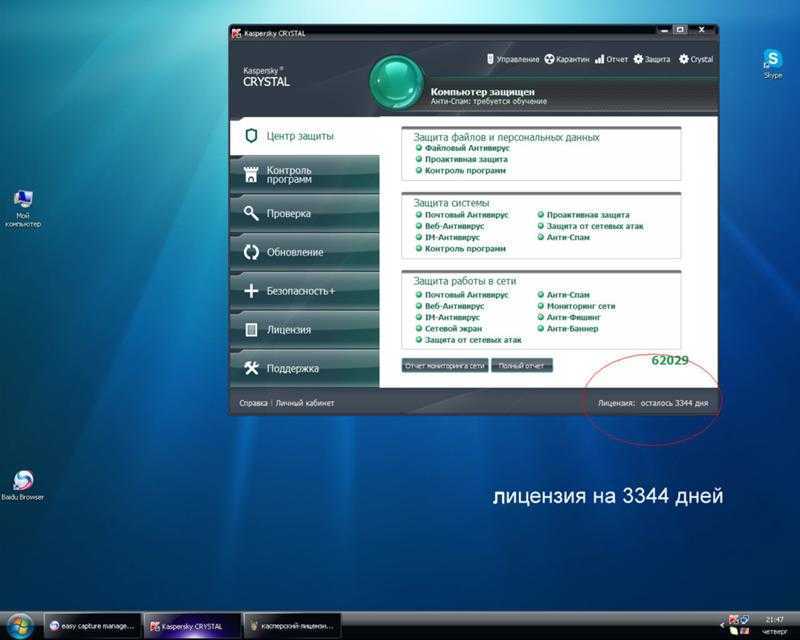Click the green protection status orb
The image size is (800, 640).
[396, 82]
